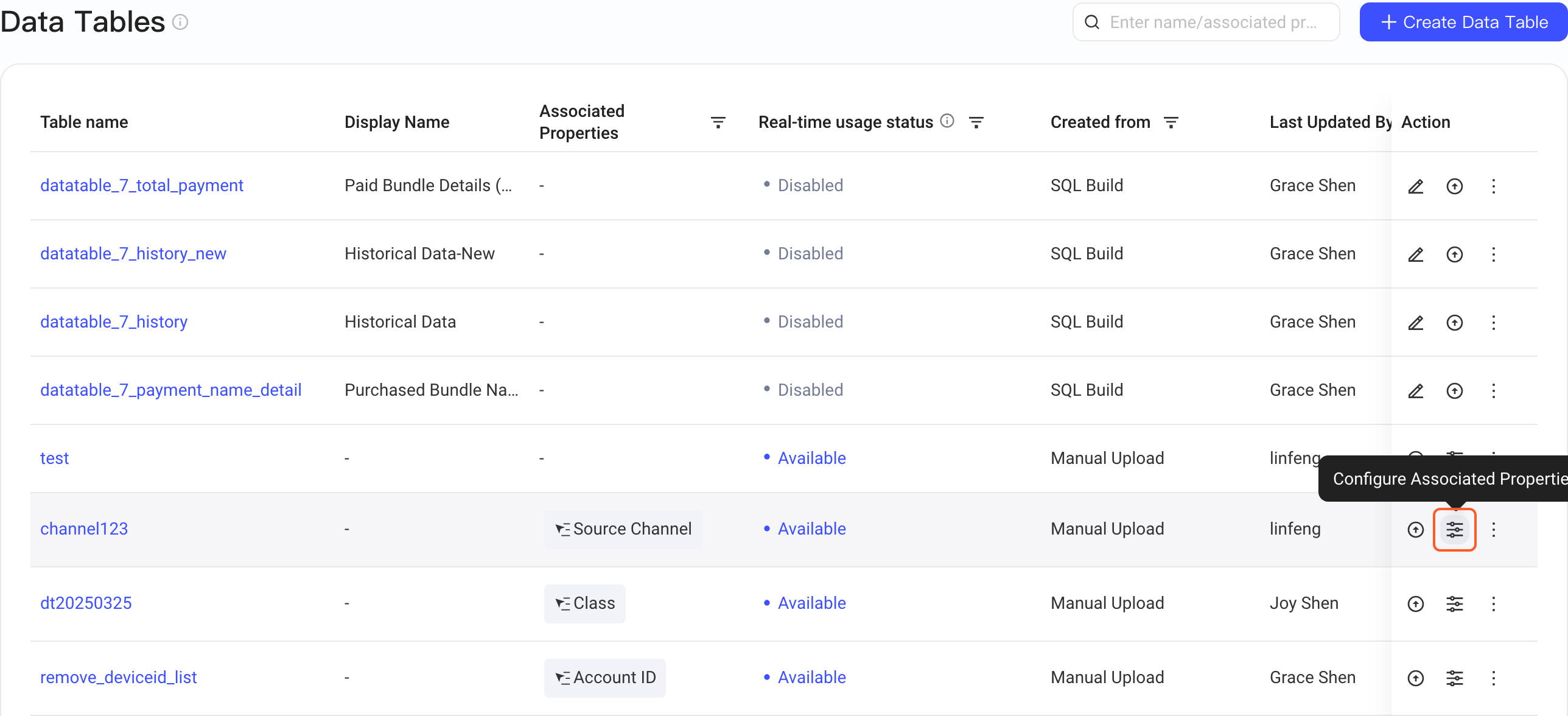Edit datatable_7_payment_name_detail with pencil icon
The image size is (1568, 716).
[1416, 391]
